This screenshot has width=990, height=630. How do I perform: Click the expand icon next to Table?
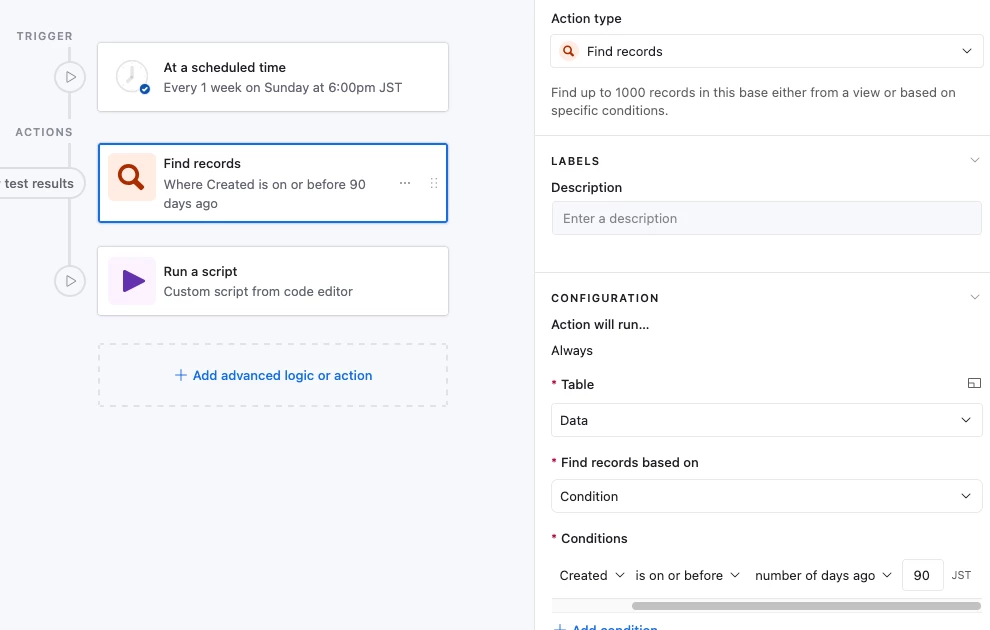coord(974,384)
